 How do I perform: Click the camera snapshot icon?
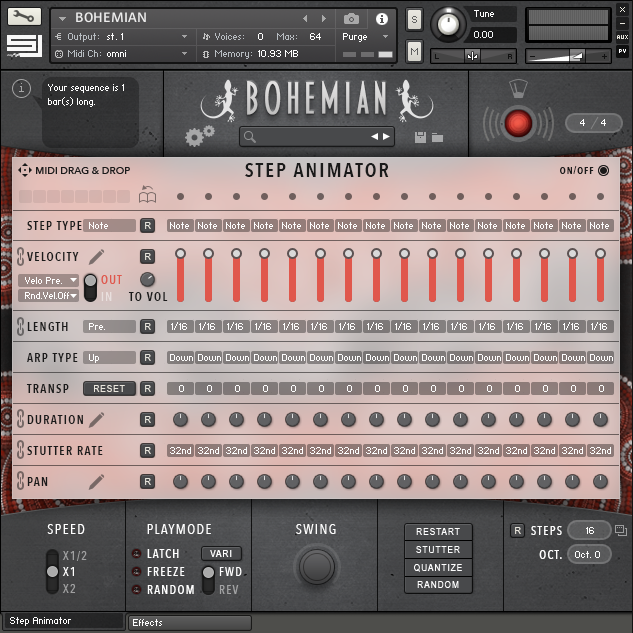tap(351, 18)
